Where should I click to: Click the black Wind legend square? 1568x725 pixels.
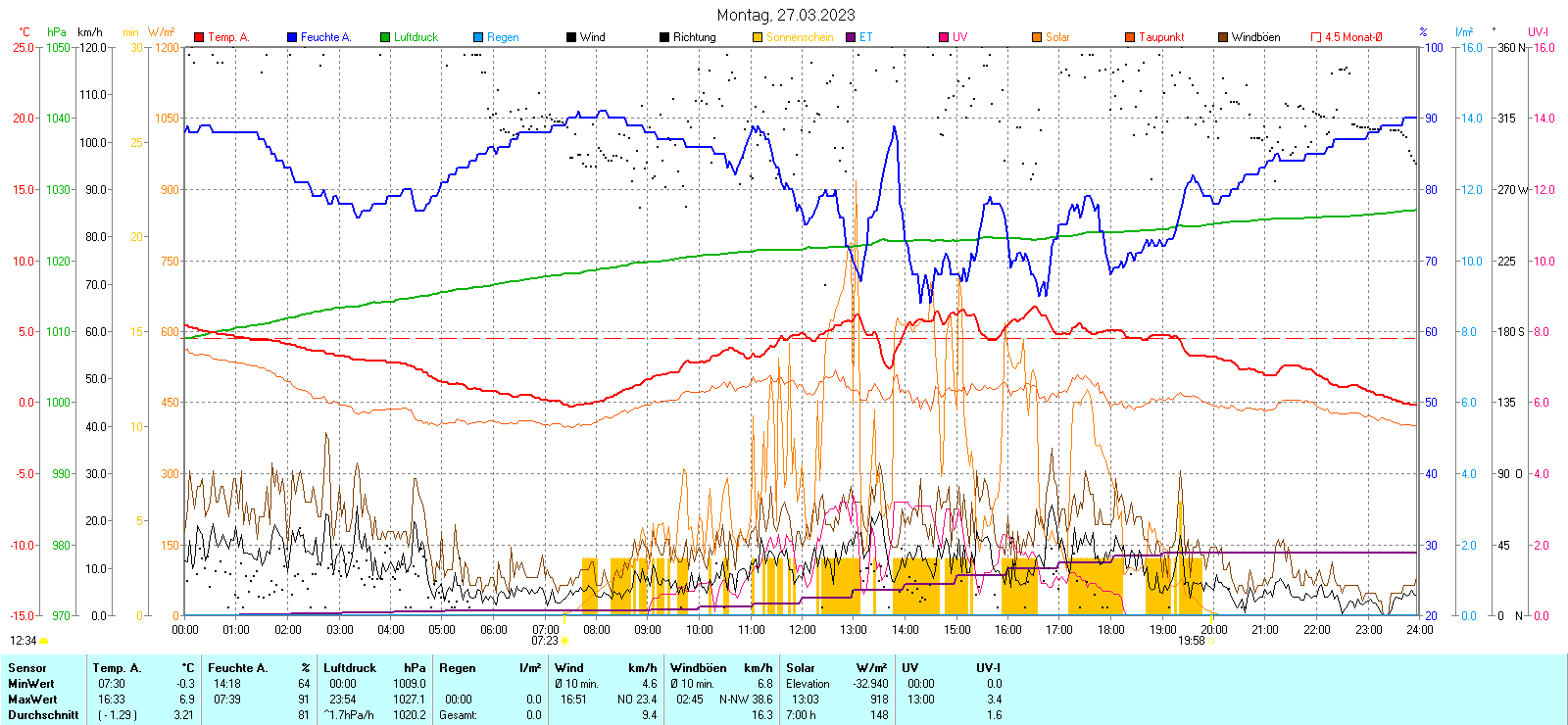pyautogui.click(x=571, y=37)
